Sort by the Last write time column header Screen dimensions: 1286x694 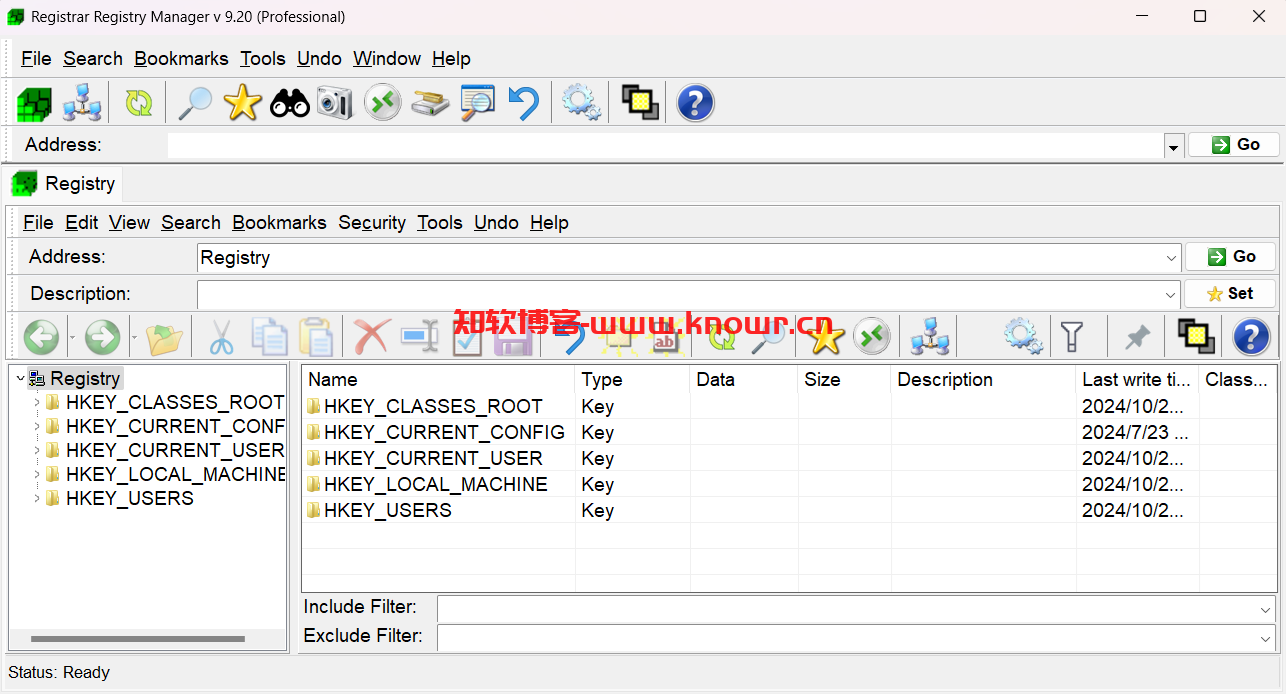coord(1137,380)
